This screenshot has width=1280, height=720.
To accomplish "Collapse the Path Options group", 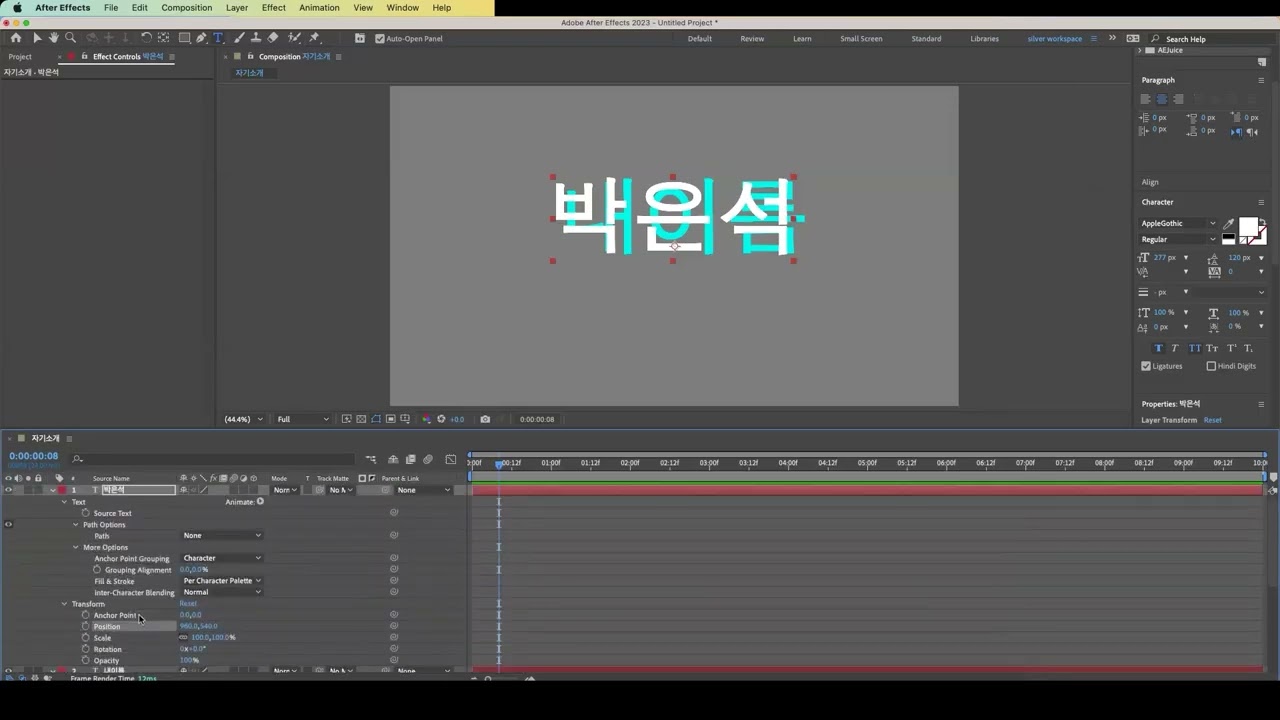I will point(75,525).
